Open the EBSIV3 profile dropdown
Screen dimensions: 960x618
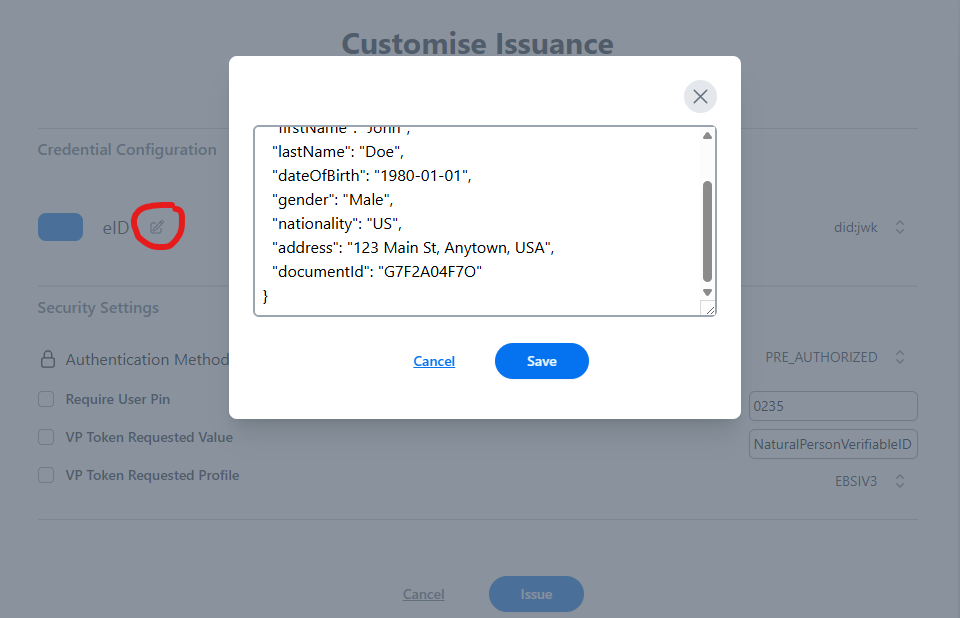tap(866, 480)
